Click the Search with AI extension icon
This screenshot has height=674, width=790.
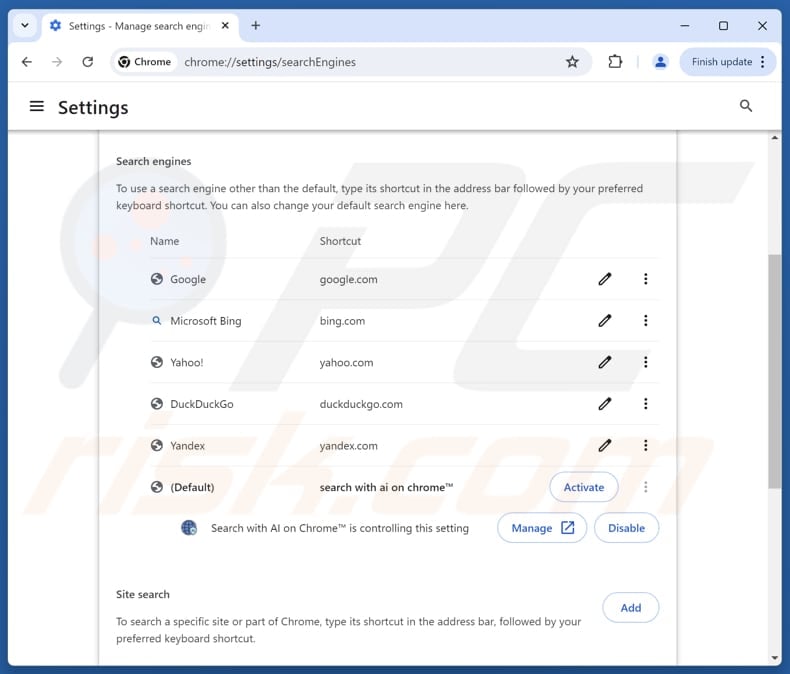point(189,528)
